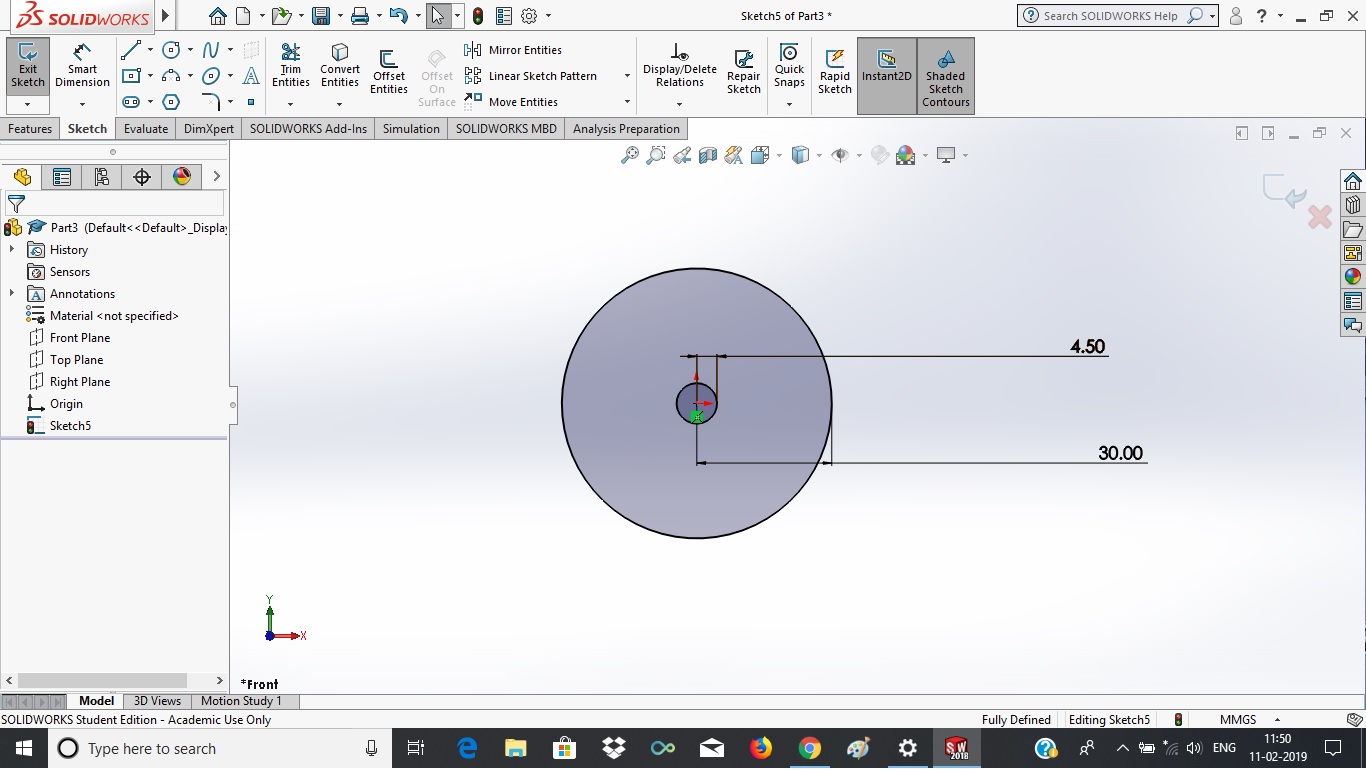Screen dimensions: 1366x772
Task: Click Offset Entities
Action: [x=389, y=72]
